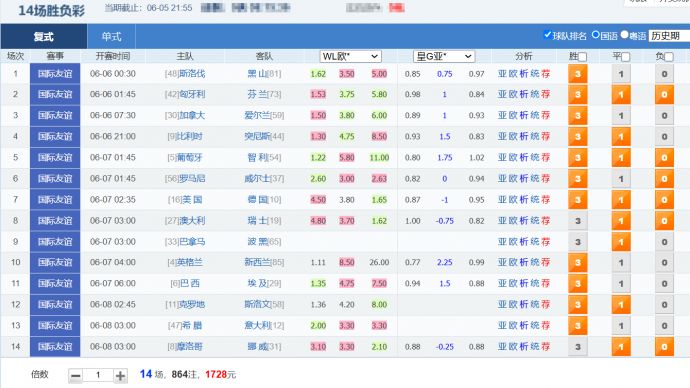Click kickoff time 06-07 02:35

tap(113, 200)
